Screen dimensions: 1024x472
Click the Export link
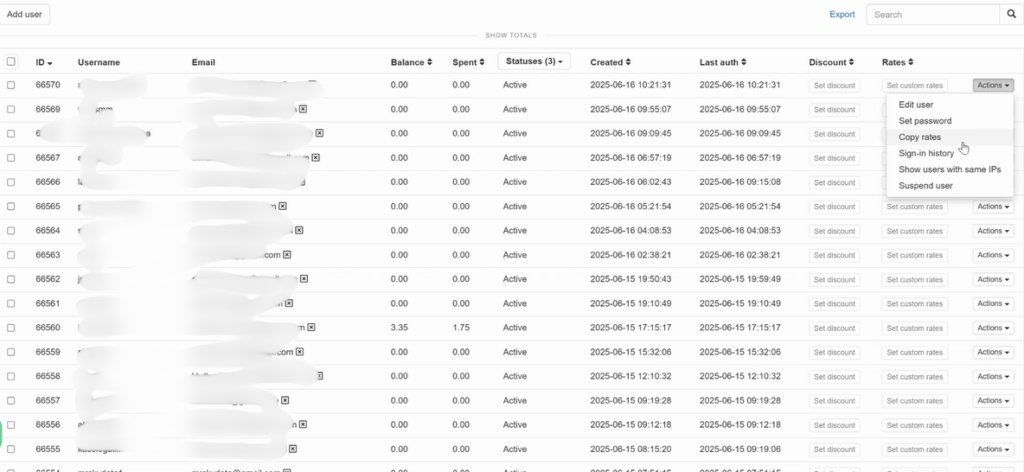point(842,15)
